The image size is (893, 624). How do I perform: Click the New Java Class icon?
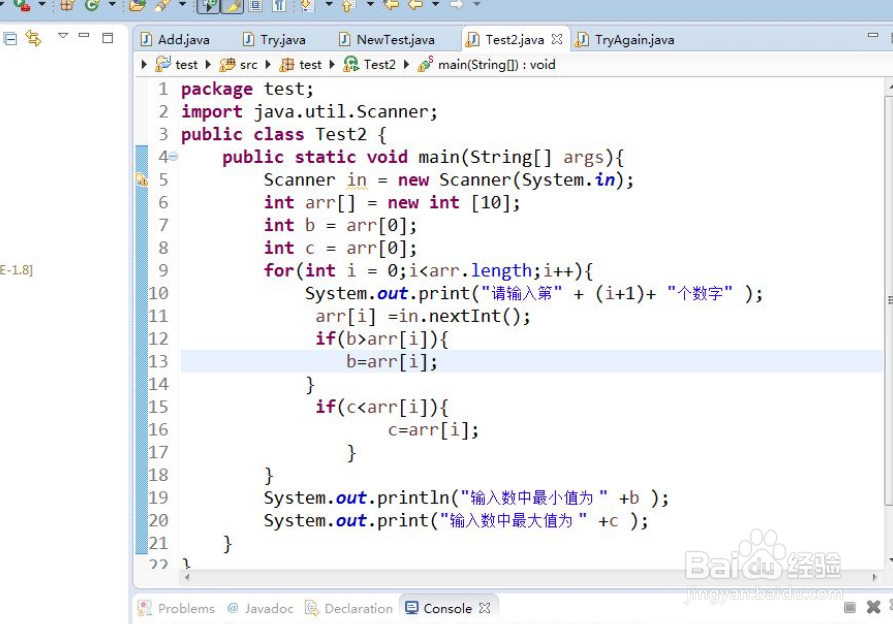coord(92,5)
